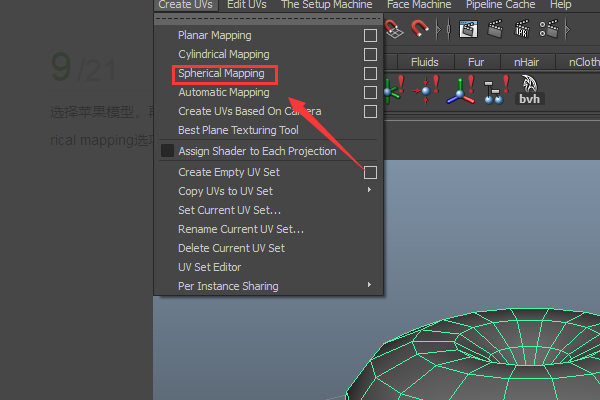Screen dimensions: 600x400
Task: Open the Create UVs menu
Action: pos(186,5)
